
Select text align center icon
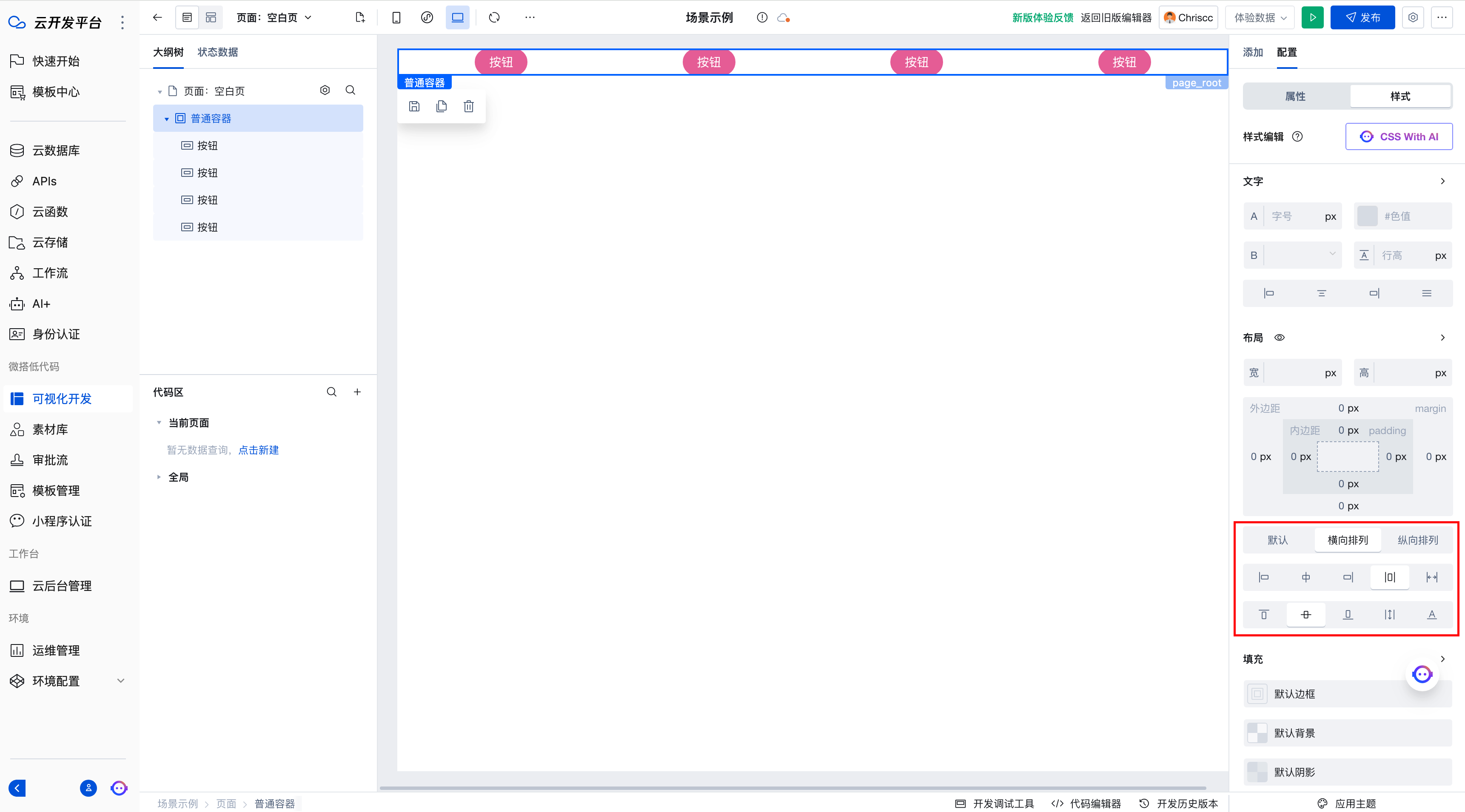(x=1322, y=293)
